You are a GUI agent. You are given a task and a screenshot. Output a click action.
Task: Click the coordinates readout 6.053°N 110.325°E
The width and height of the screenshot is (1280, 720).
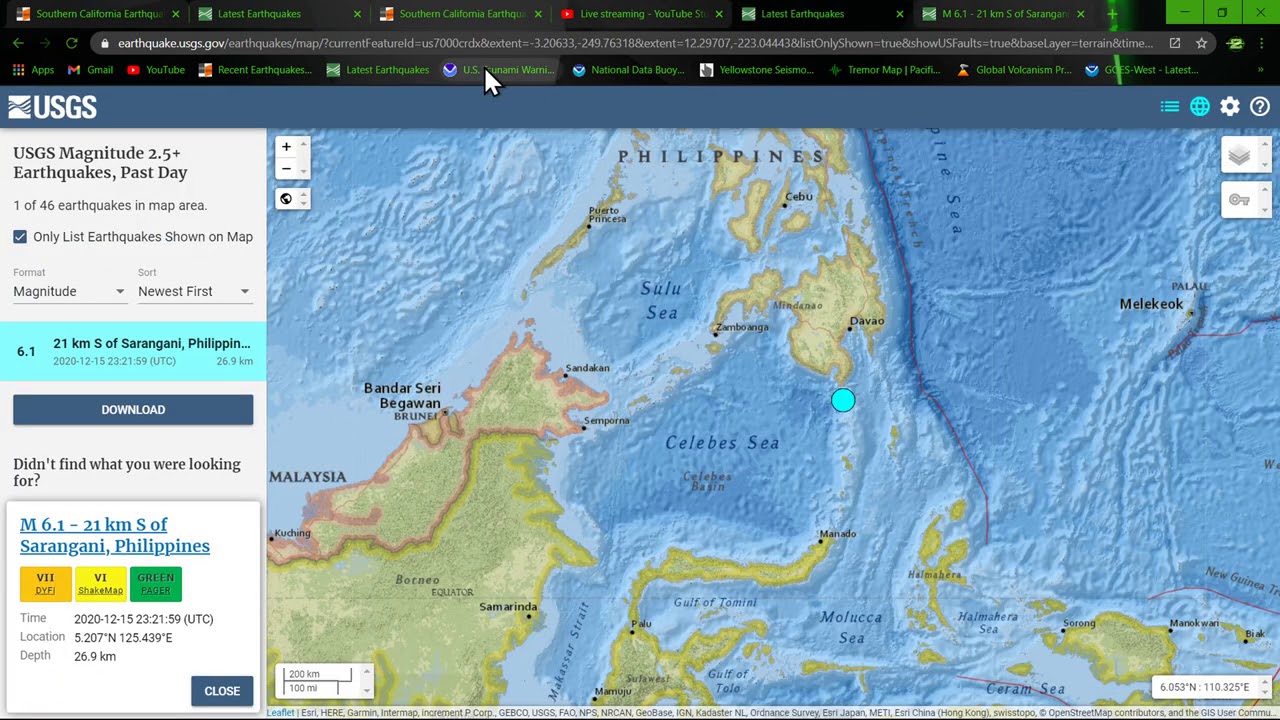[1205, 687]
